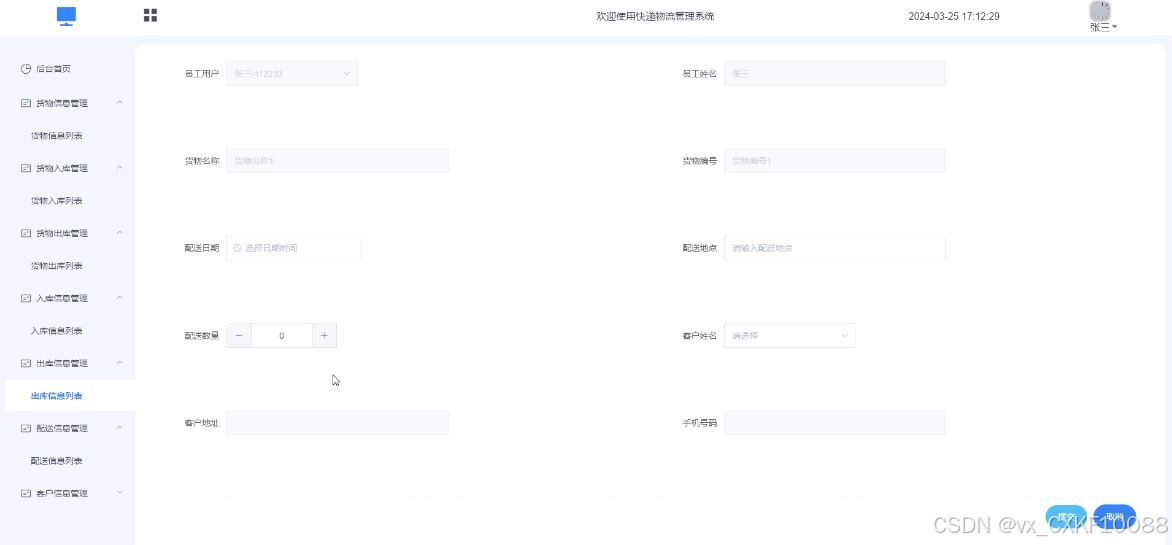The image size is (1172, 545).
Task: Click the 配送日期 date-time picker field
Action: [294, 247]
